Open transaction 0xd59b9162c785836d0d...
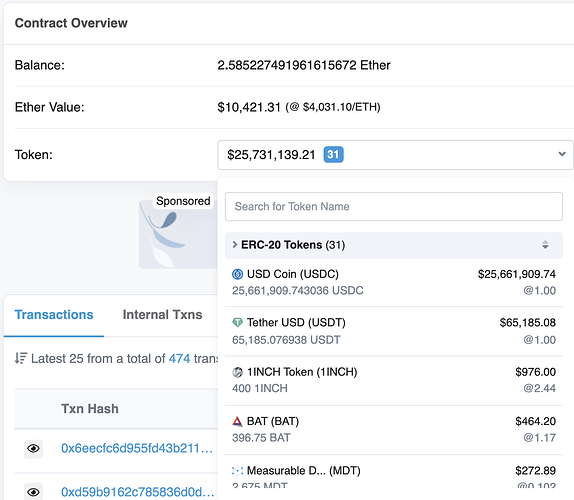The width and height of the screenshot is (574, 500). 138,492
